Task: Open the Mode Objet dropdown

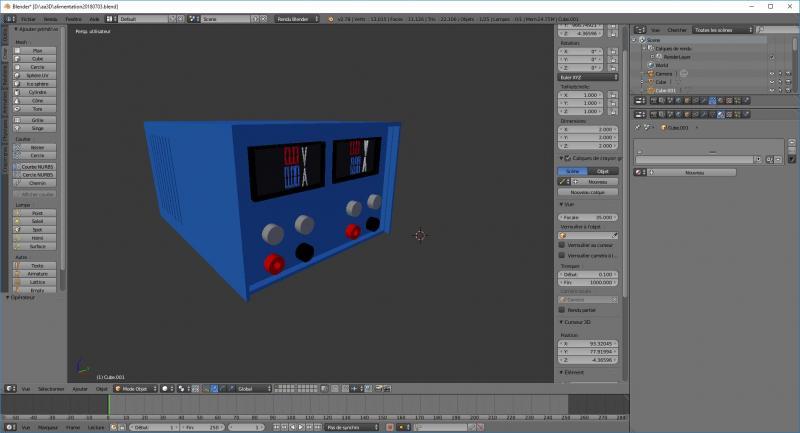Action: 134,388
